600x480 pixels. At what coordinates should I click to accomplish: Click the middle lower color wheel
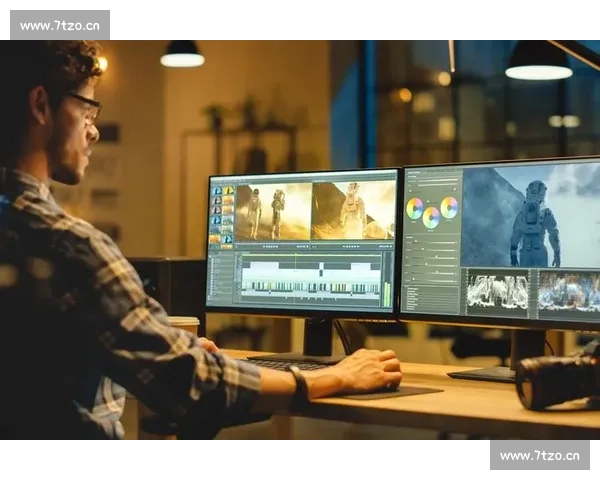pyautogui.click(x=431, y=217)
